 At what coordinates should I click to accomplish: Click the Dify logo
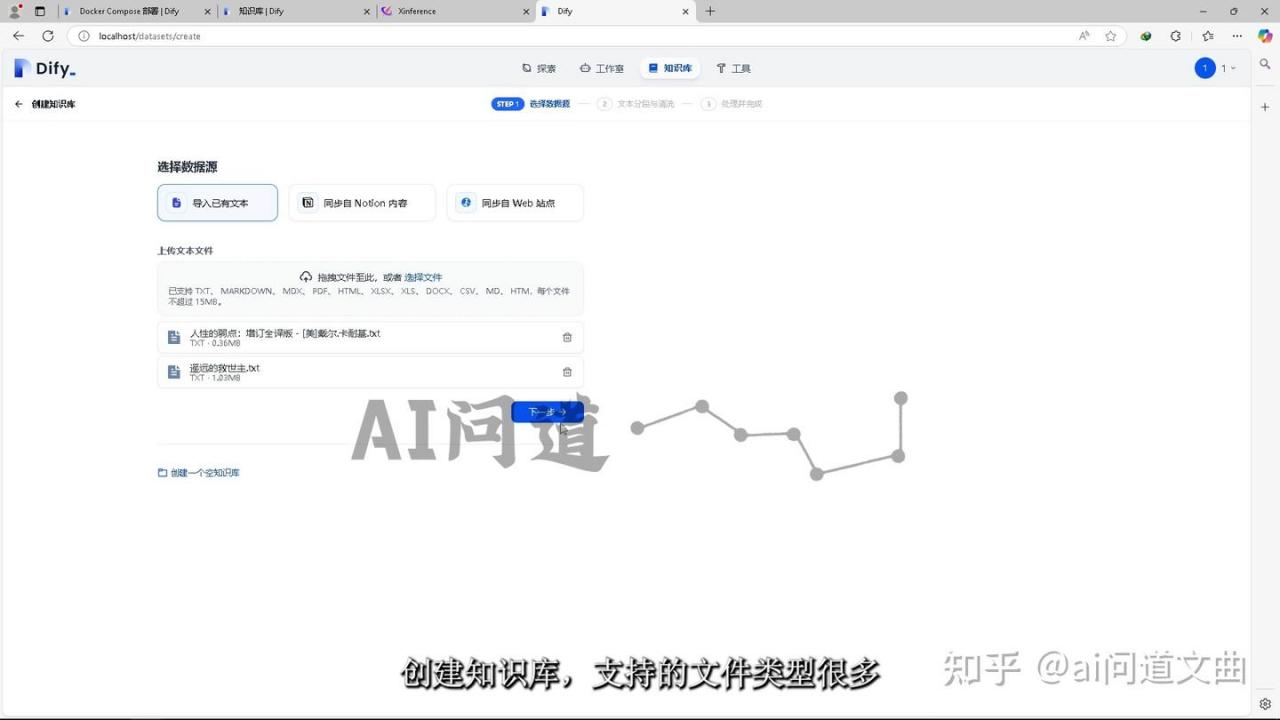(45, 68)
